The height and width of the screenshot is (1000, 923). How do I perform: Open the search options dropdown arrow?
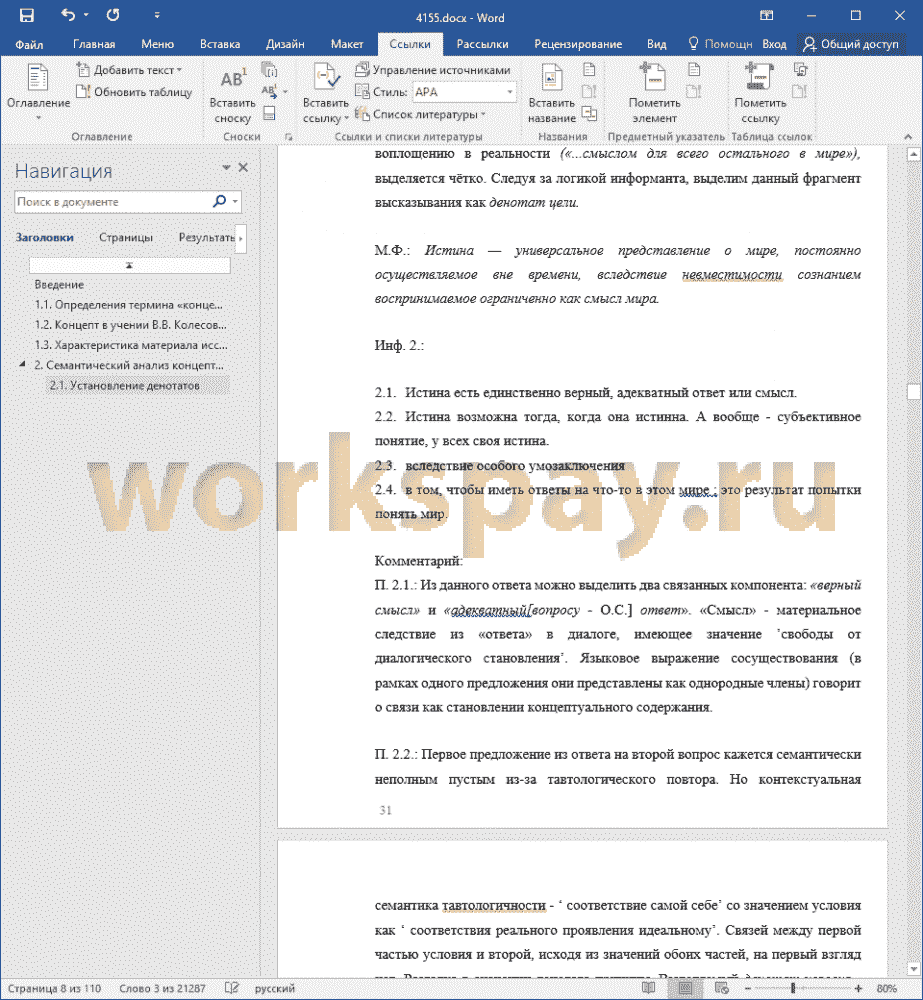point(235,202)
